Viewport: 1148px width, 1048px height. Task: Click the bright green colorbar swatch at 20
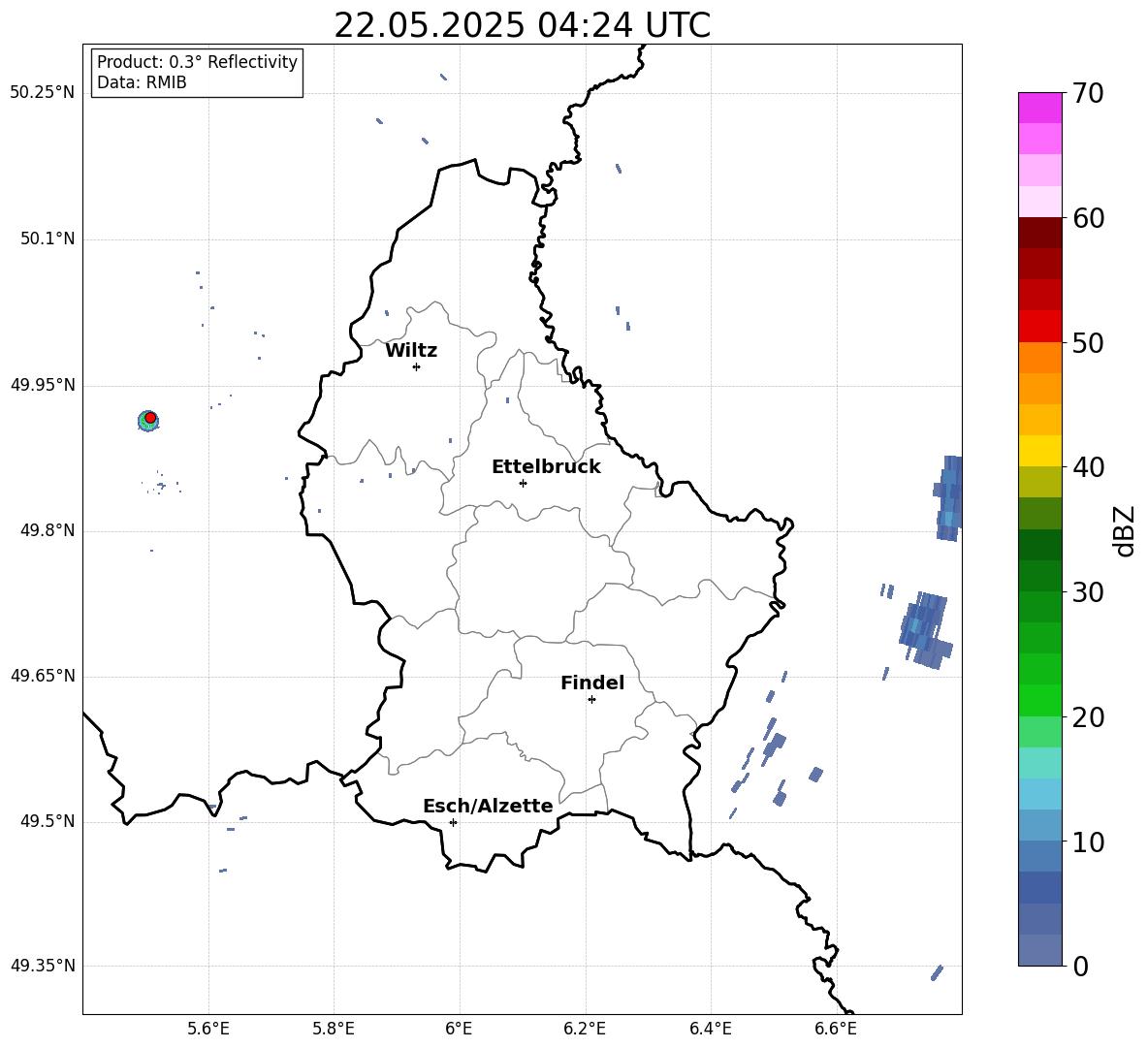(x=1039, y=700)
